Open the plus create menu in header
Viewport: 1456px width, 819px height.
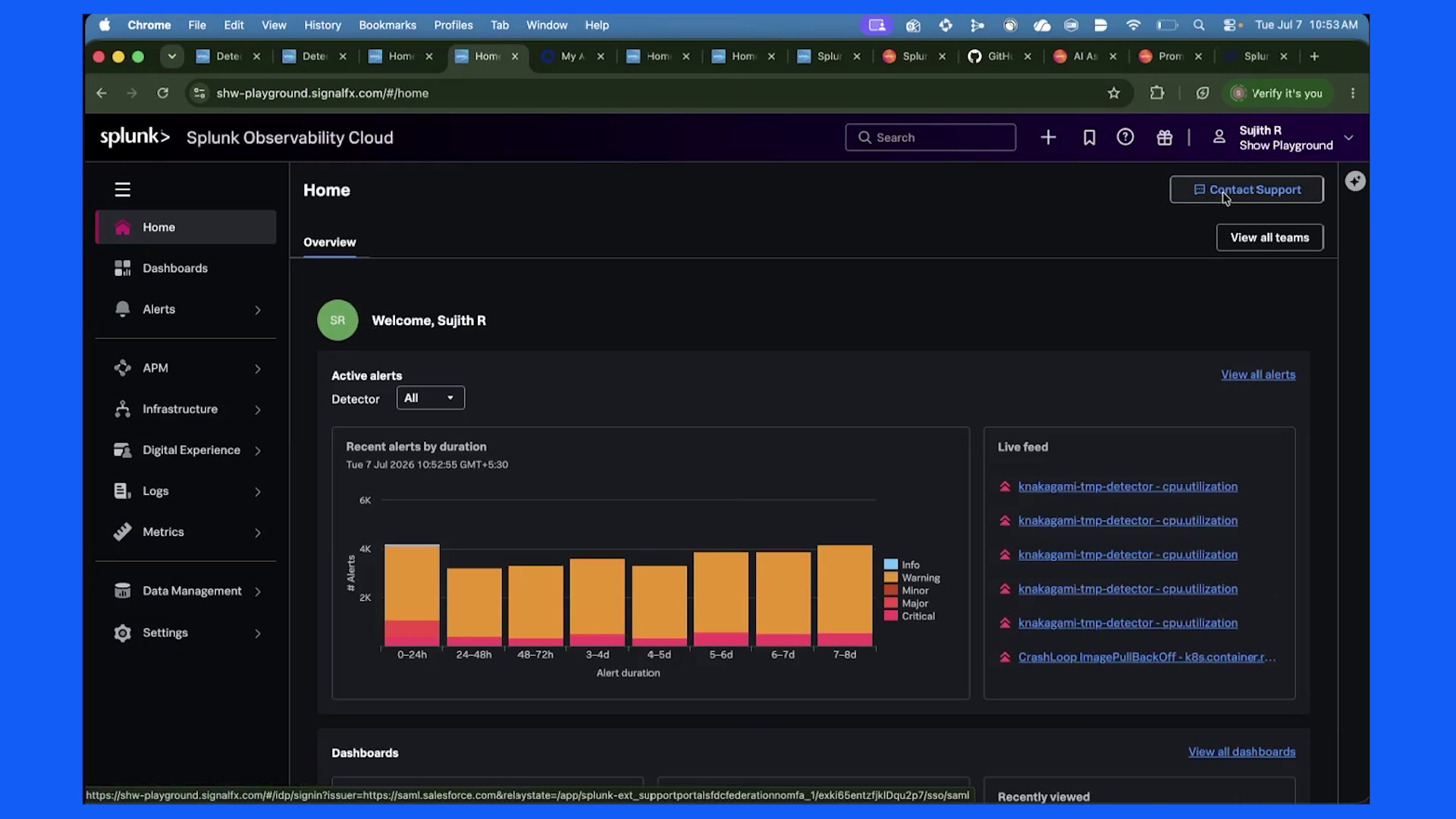pos(1048,137)
